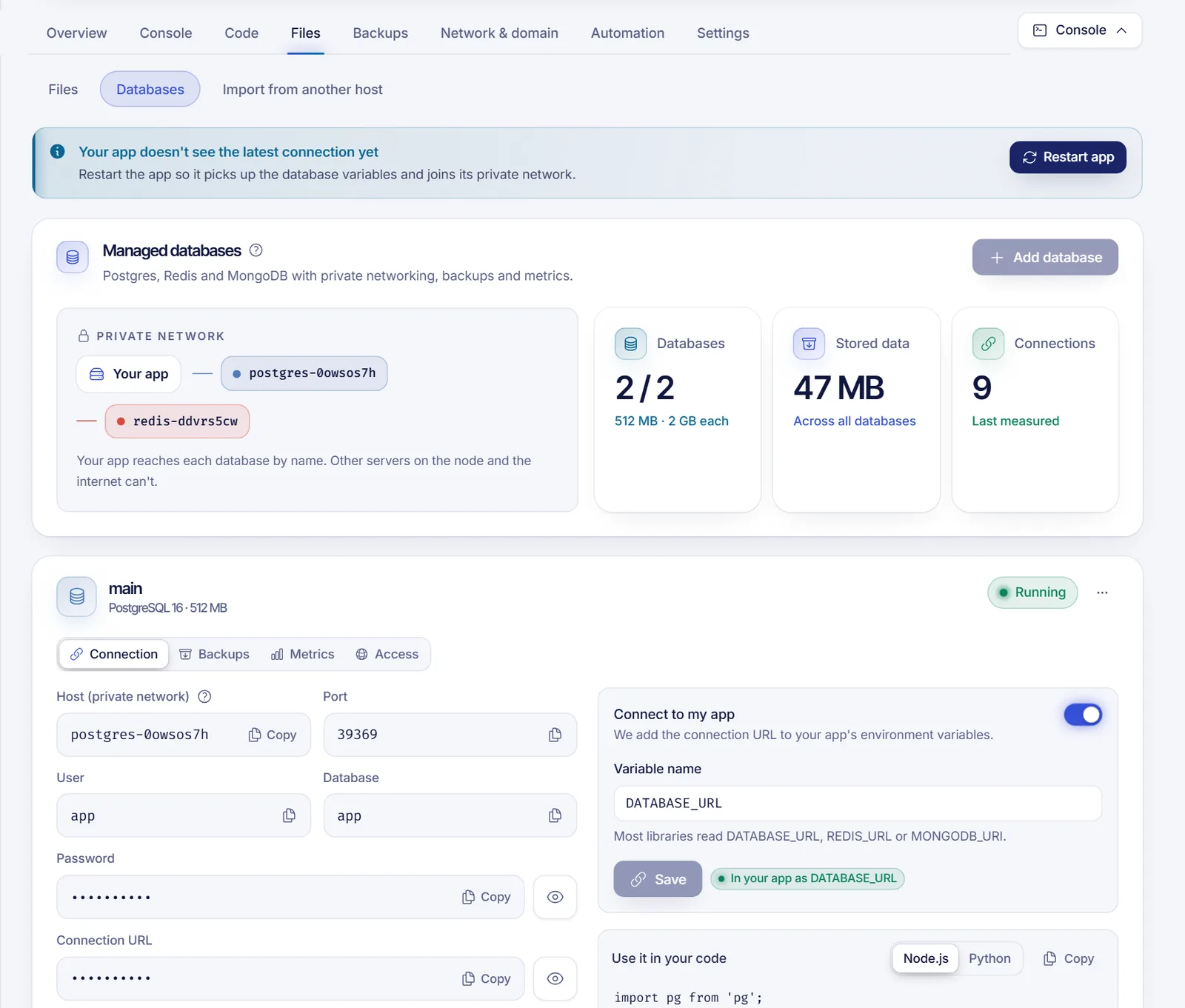Click the 47 MB stored data value
The height and width of the screenshot is (1008, 1185).
(838, 388)
